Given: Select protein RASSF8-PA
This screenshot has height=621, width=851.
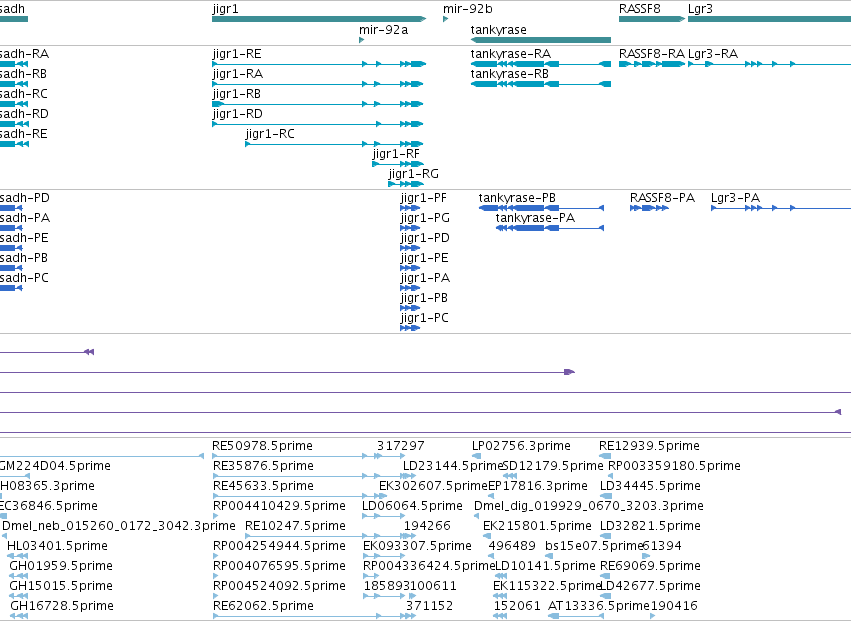Looking at the screenshot, I should pyautogui.click(x=649, y=208).
